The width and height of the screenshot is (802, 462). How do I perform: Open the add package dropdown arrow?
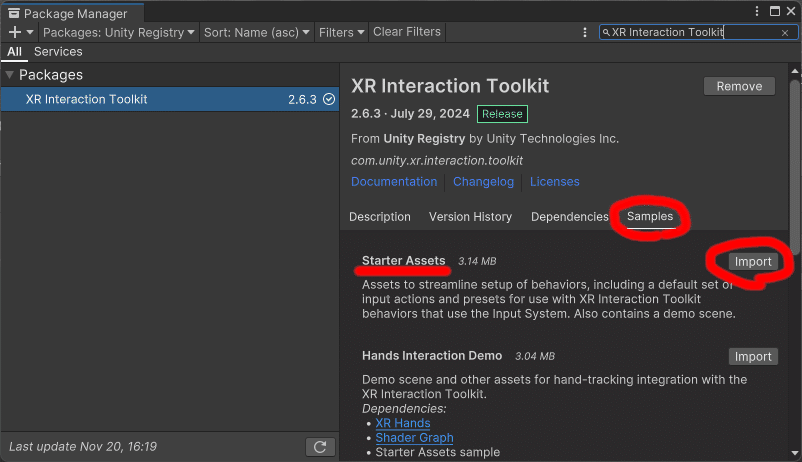click(30, 32)
